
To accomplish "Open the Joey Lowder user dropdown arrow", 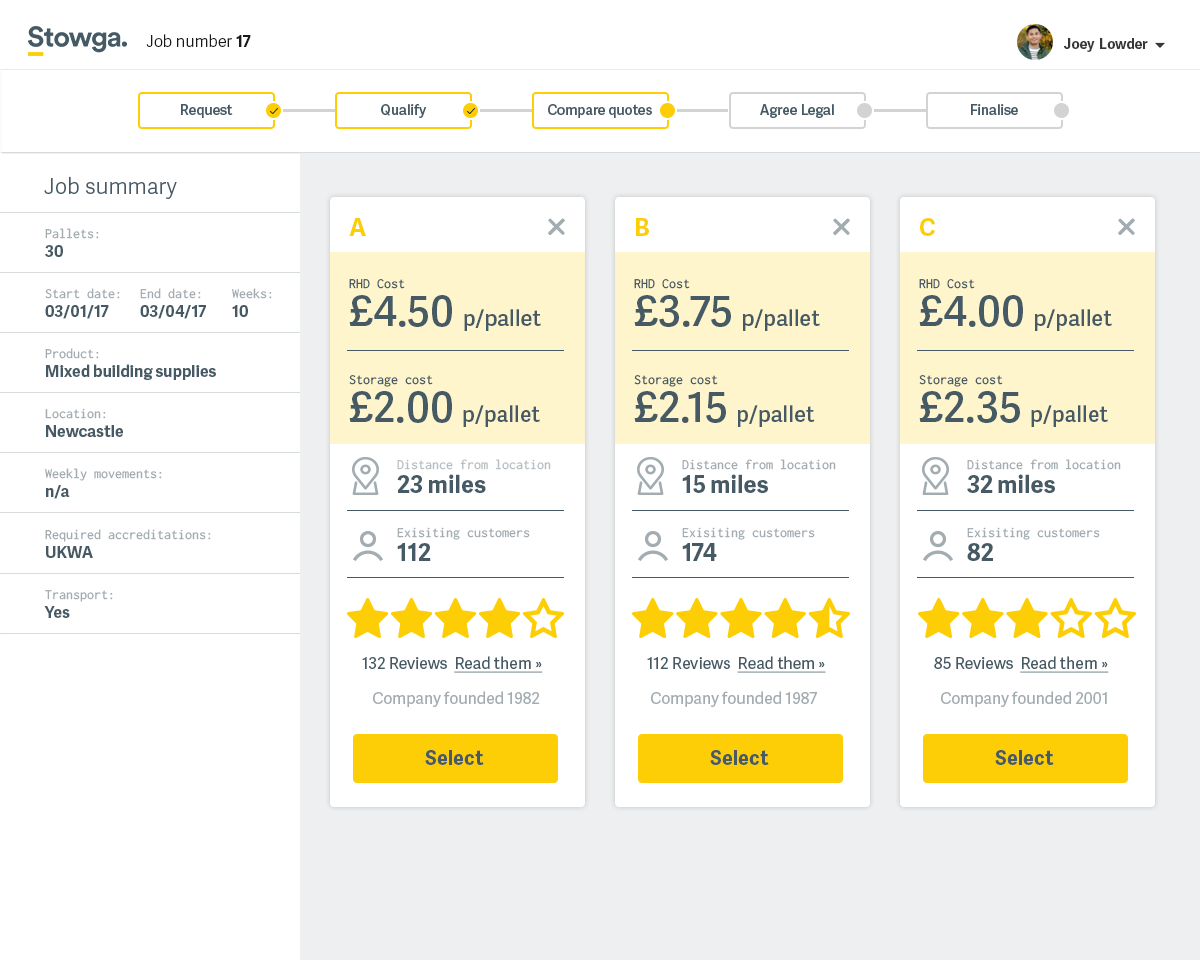I will (1160, 45).
